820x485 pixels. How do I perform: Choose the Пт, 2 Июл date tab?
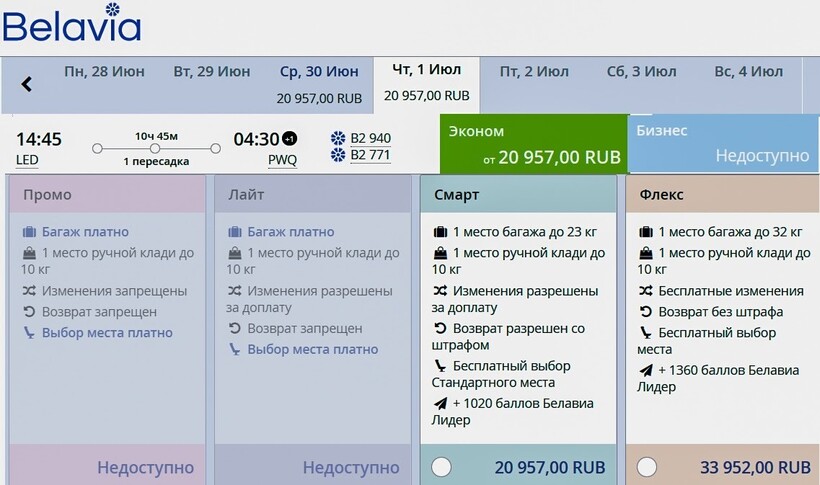pos(534,72)
